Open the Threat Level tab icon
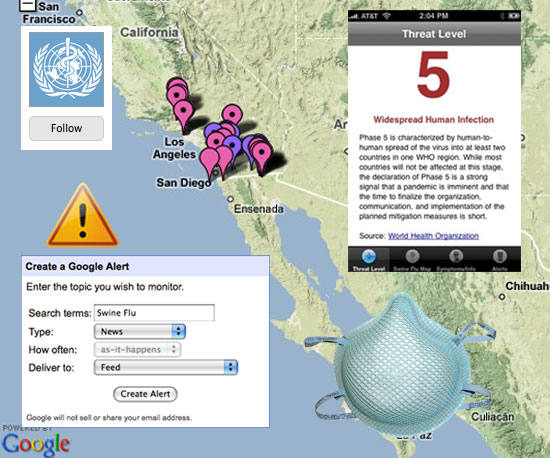This screenshot has width=550, height=458. click(369, 256)
